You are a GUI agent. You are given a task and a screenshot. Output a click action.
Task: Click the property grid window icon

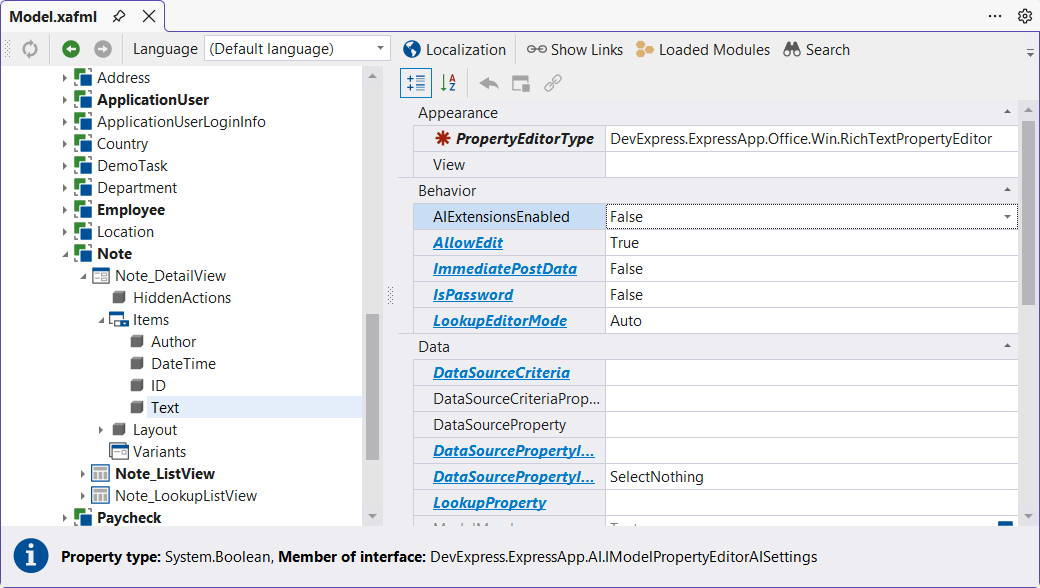(521, 84)
